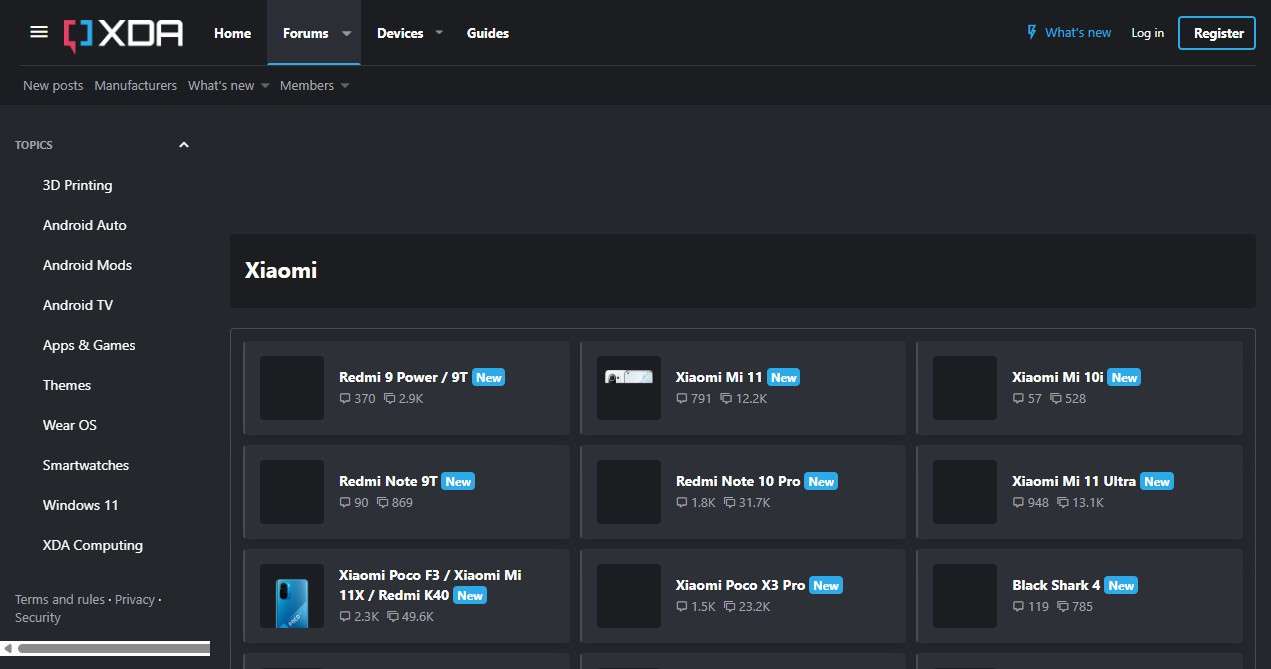Collapse the Topics sidebar section

[183, 145]
